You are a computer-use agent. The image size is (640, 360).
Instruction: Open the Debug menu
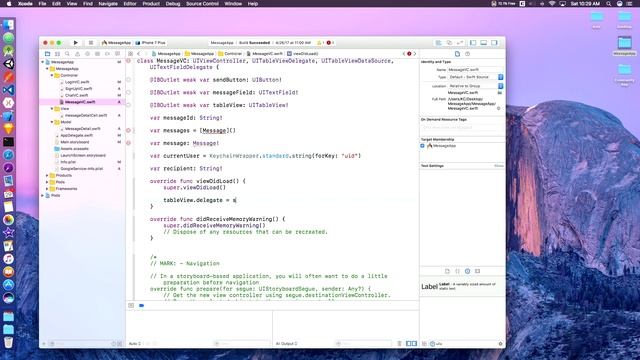click(x=173, y=4)
